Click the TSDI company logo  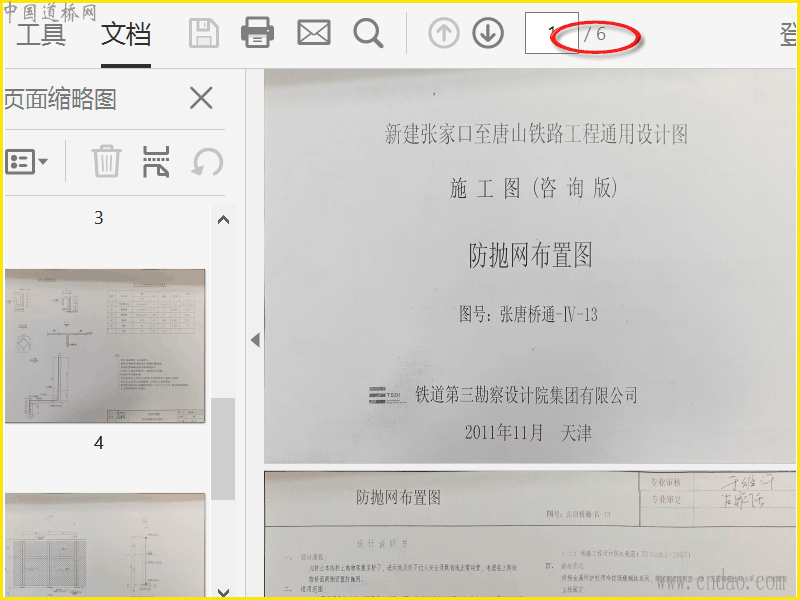coord(385,395)
